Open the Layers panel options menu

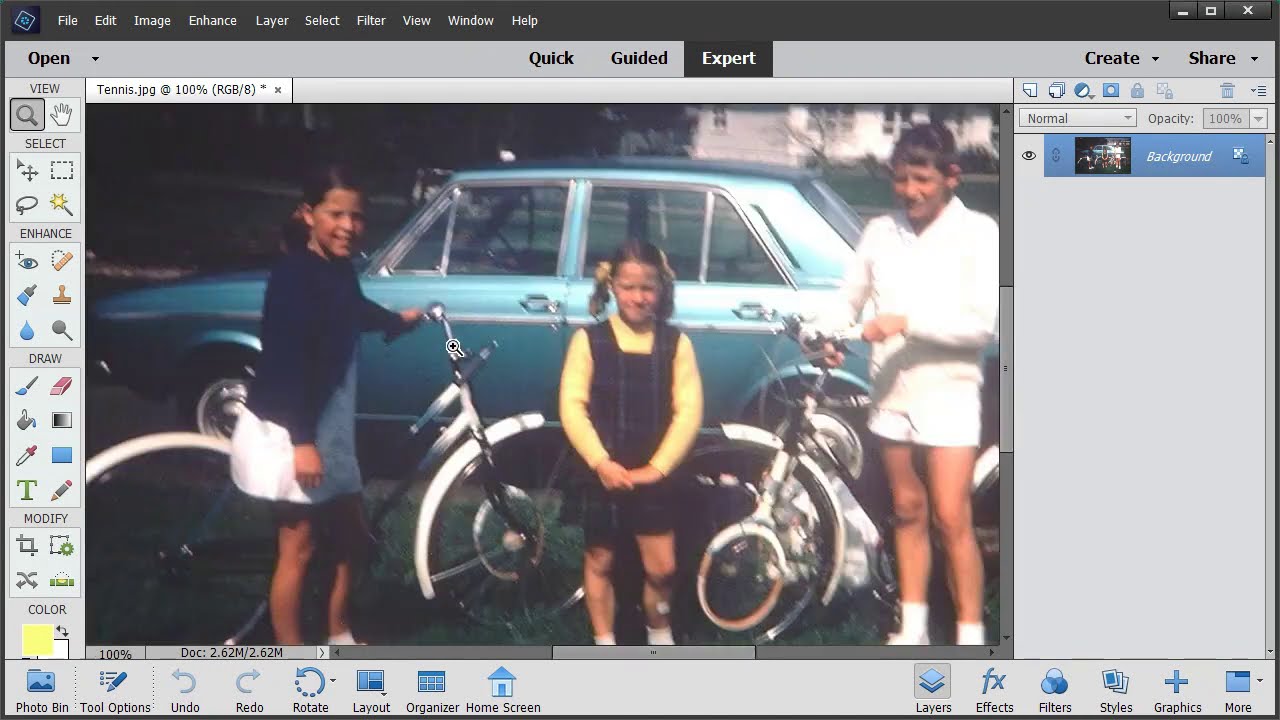click(x=1258, y=90)
